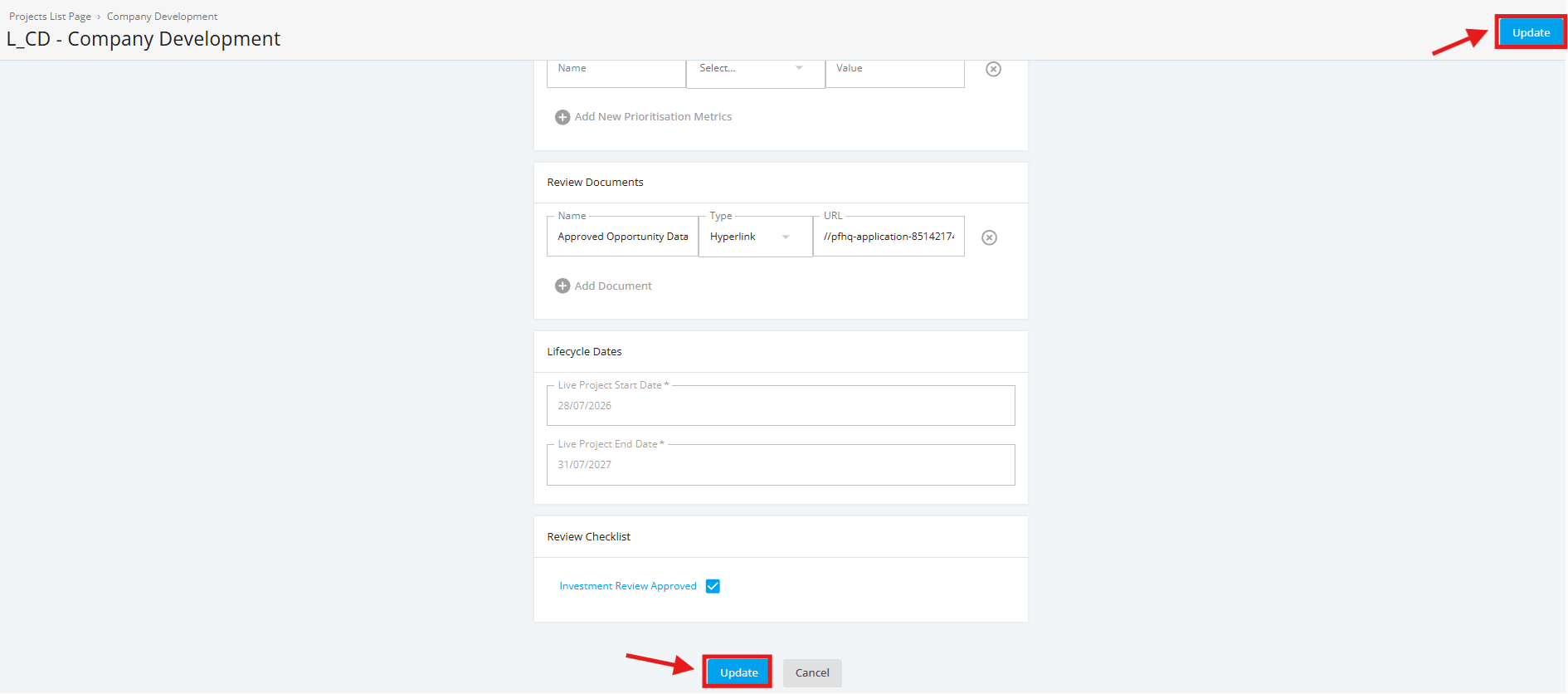Viewport: 1568px width, 694px height.
Task: Edit the document Name field
Action: tap(622, 237)
